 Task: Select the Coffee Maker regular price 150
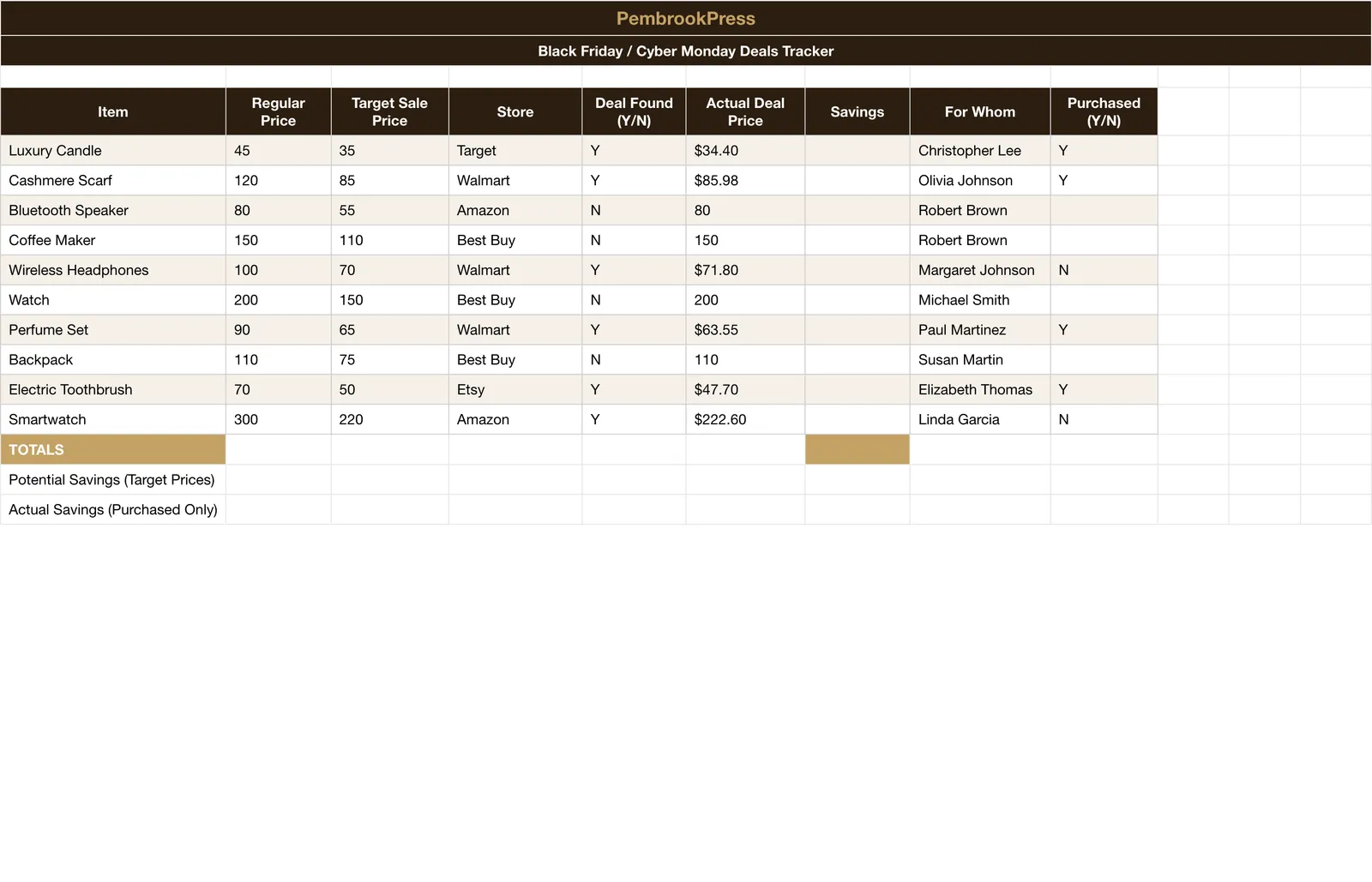click(279, 240)
